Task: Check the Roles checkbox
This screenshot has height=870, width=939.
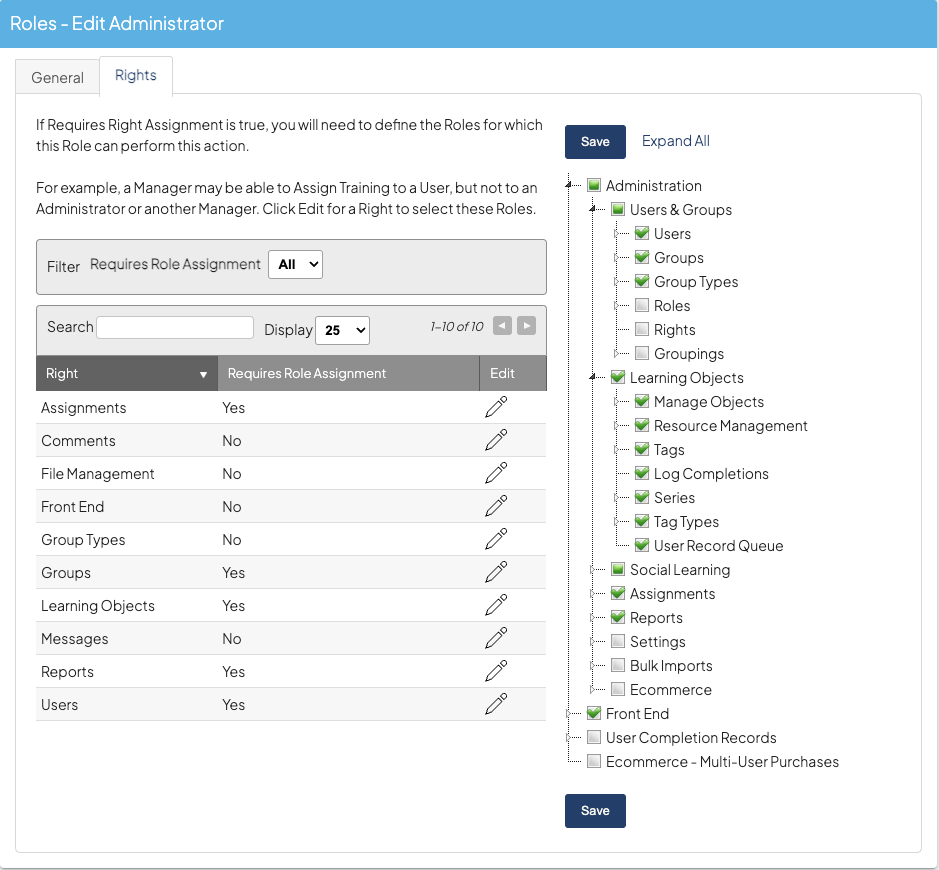Action: (642, 305)
